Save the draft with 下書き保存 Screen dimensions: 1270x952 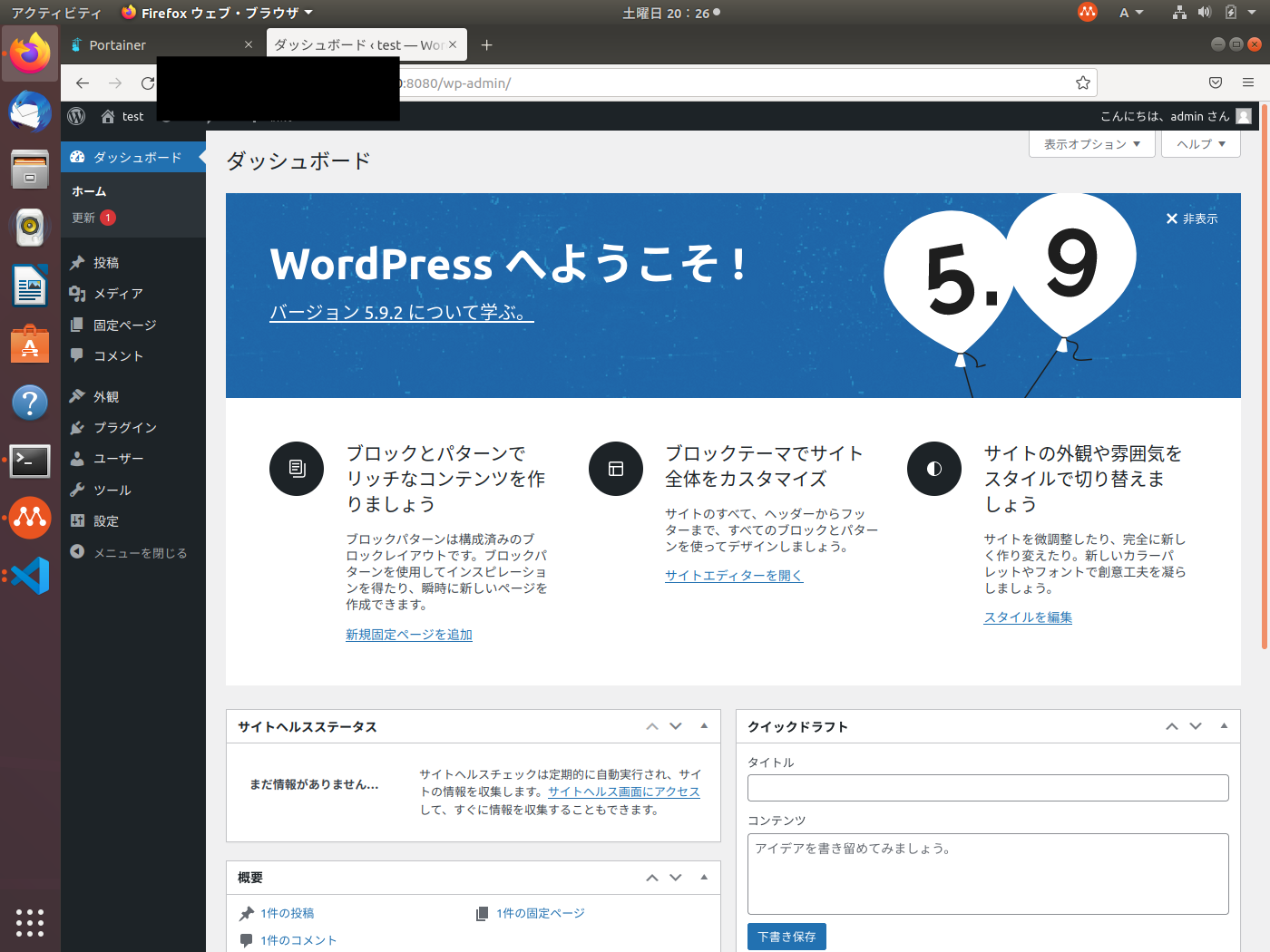click(786, 936)
